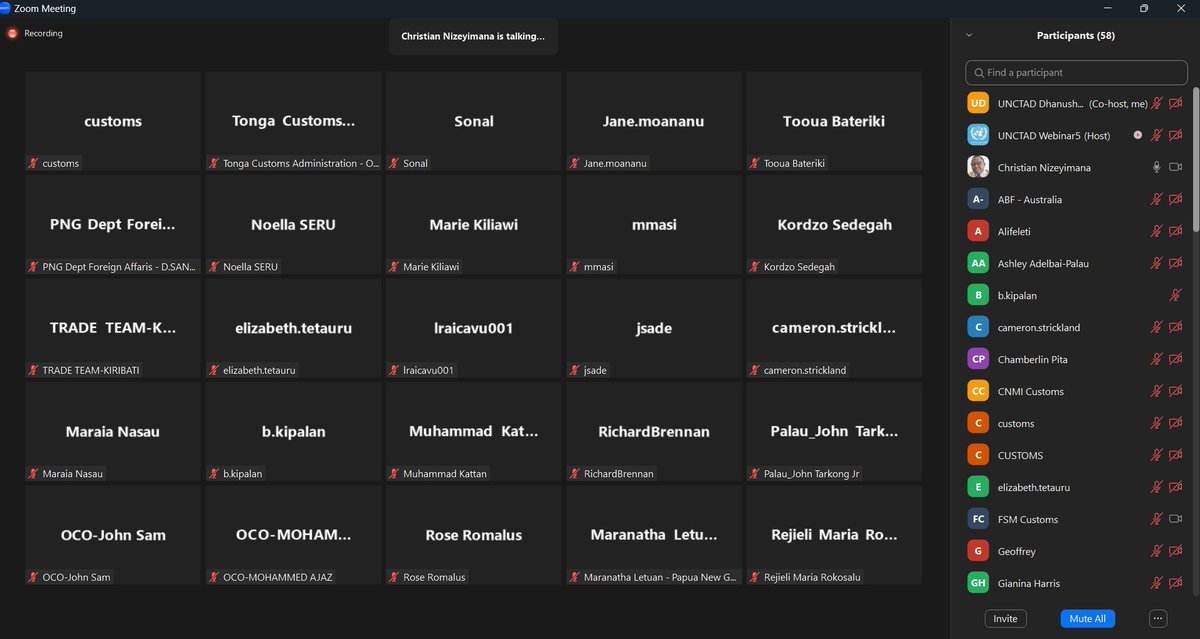Select the Rejieli Maria Rokosalu video tile
The height and width of the screenshot is (639, 1200).
[x=835, y=535]
